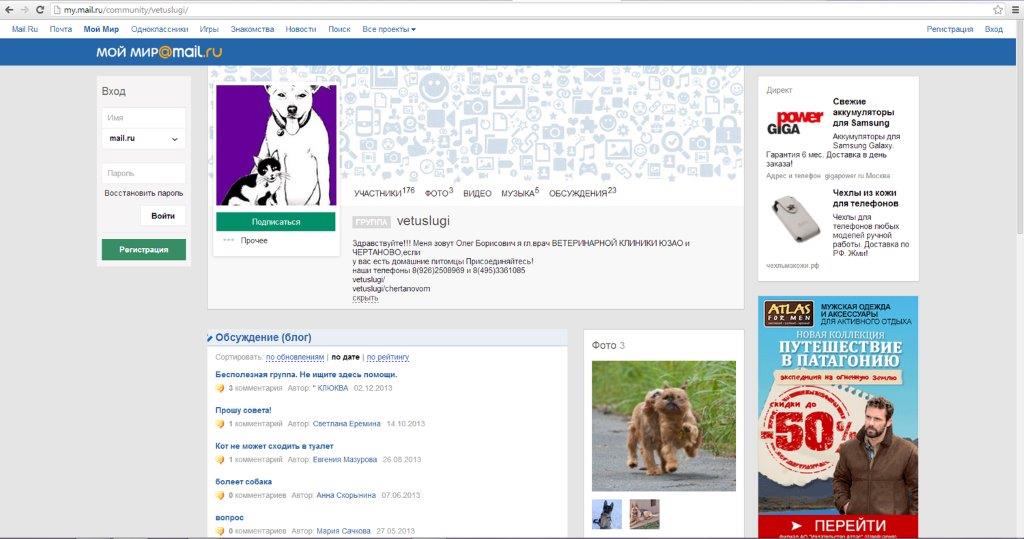Select Мой Мир in top navigation
Screen dimensions: 1024x539
(101, 29)
